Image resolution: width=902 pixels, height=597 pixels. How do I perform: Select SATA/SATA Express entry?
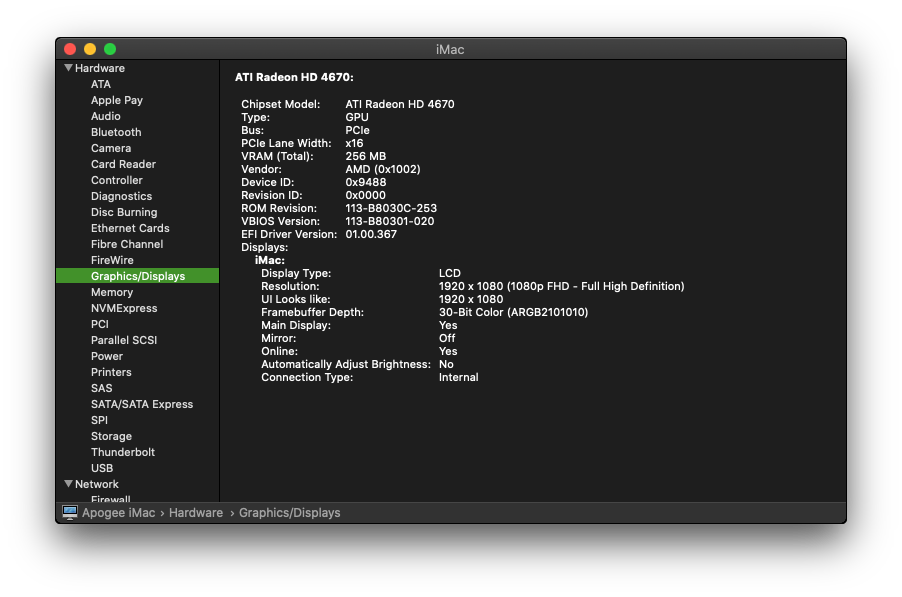(142, 404)
